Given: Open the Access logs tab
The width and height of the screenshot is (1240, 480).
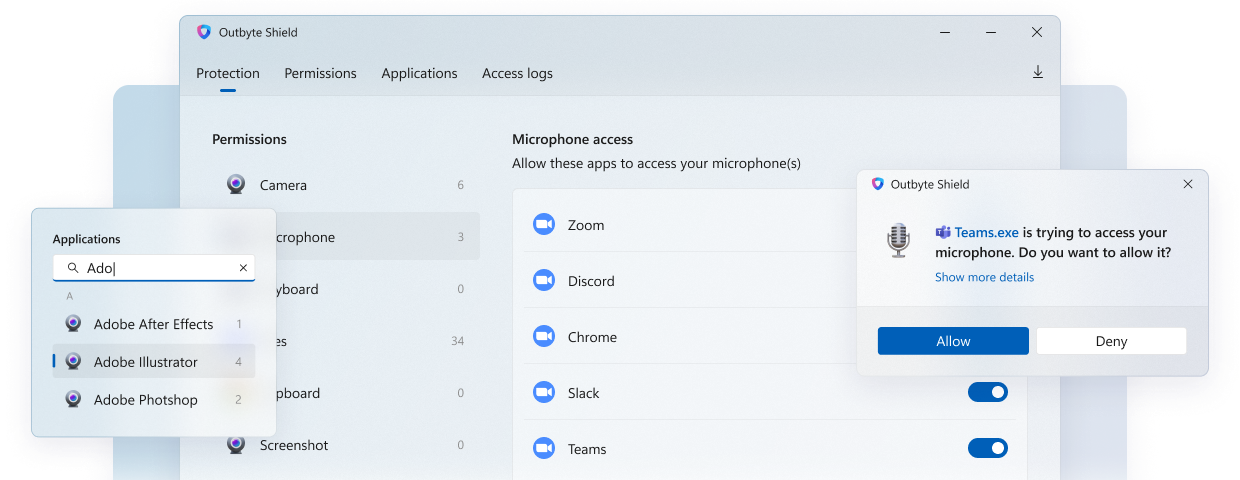Looking at the screenshot, I should tap(517, 73).
